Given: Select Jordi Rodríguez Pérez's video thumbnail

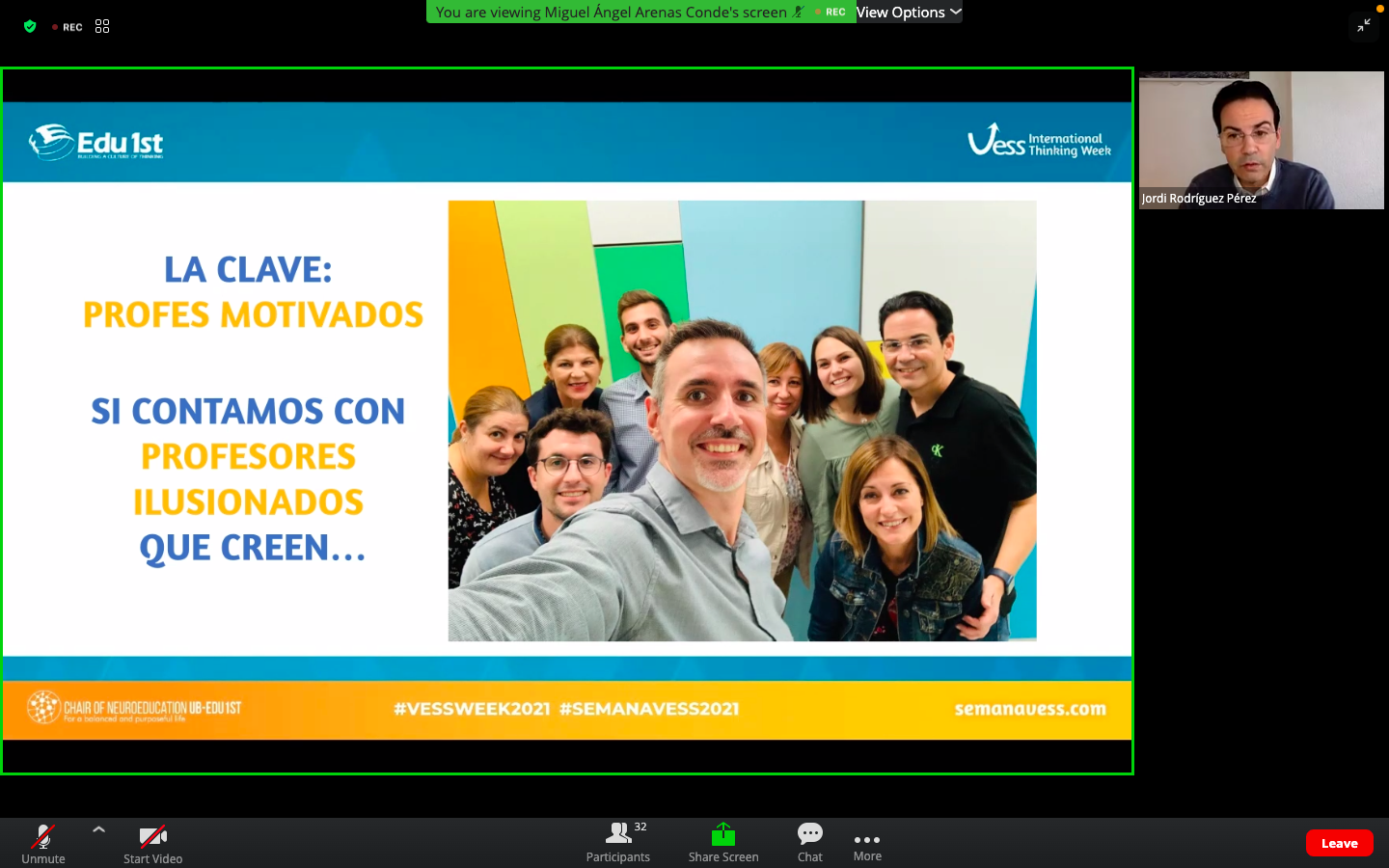Looking at the screenshot, I should 1261,140.
